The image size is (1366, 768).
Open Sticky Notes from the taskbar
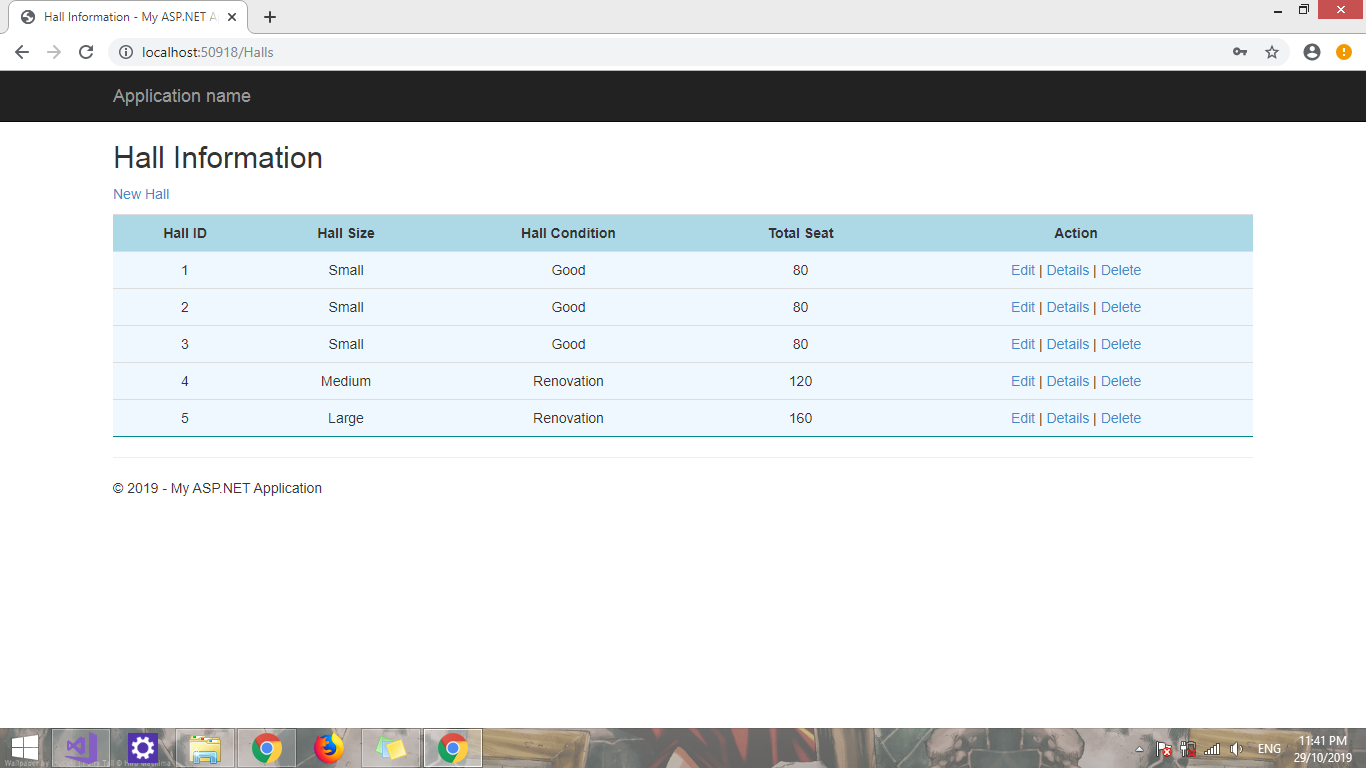point(390,747)
